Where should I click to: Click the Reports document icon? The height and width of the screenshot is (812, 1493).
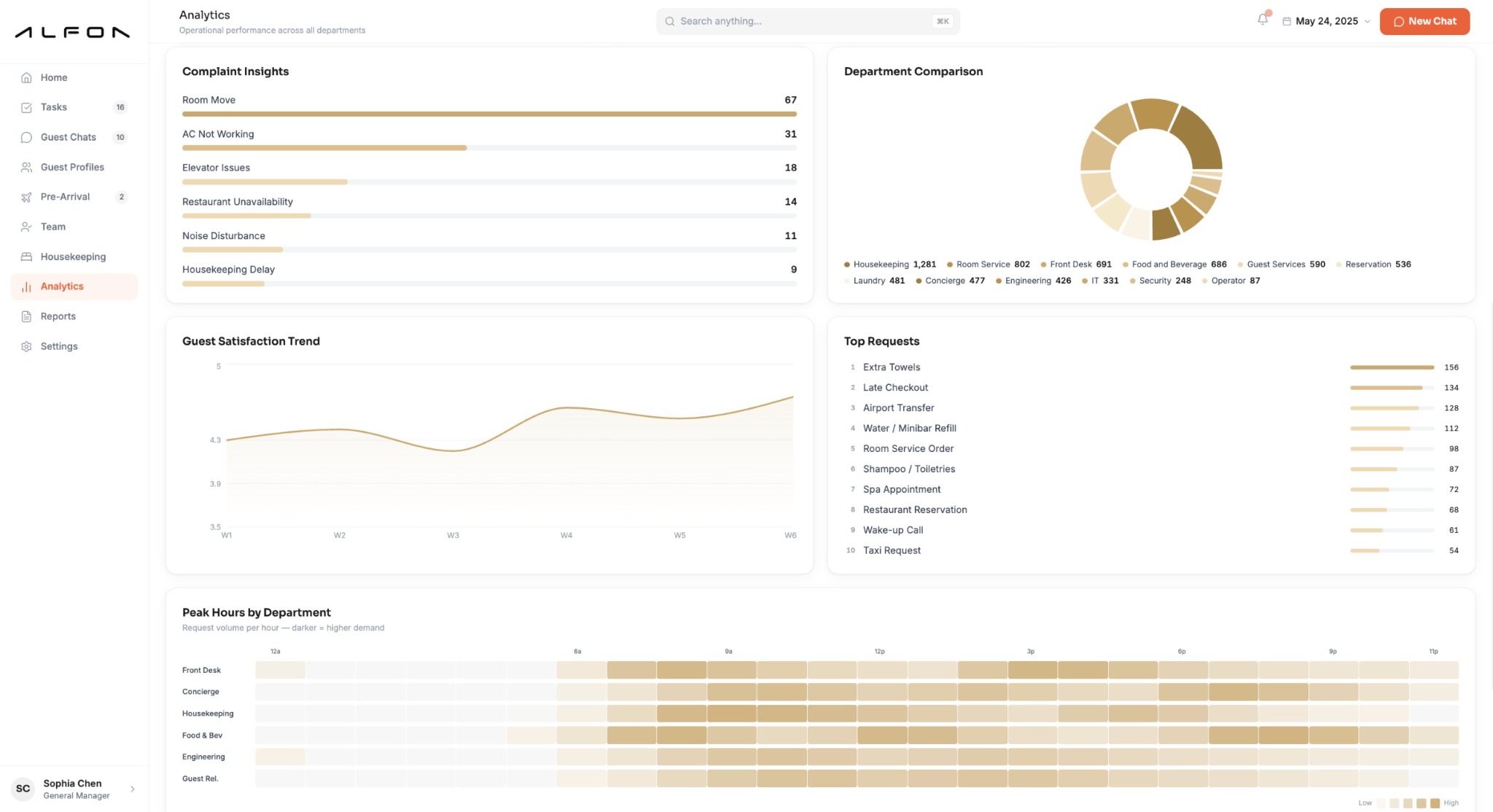pos(26,316)
